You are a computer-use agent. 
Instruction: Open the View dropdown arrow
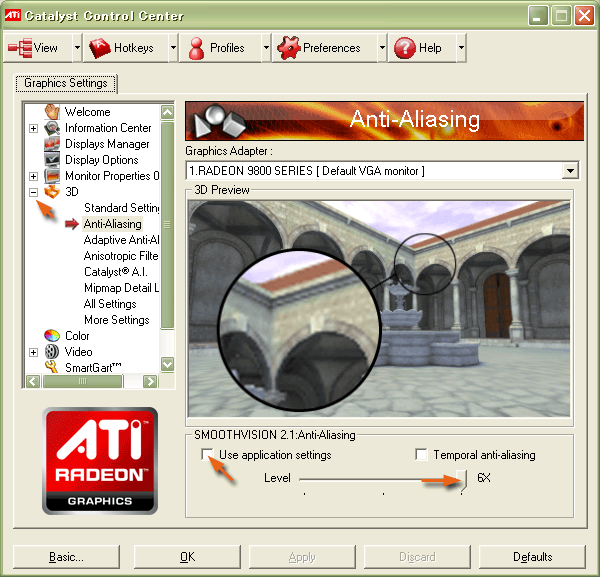click(x=77, y=48)
